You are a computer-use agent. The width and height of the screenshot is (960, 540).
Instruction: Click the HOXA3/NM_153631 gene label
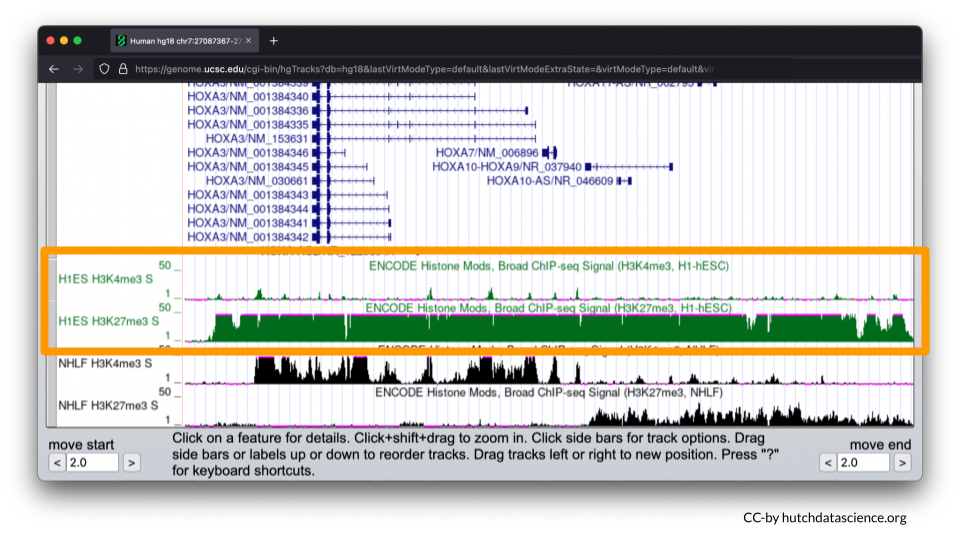click(x=257, y=138)
